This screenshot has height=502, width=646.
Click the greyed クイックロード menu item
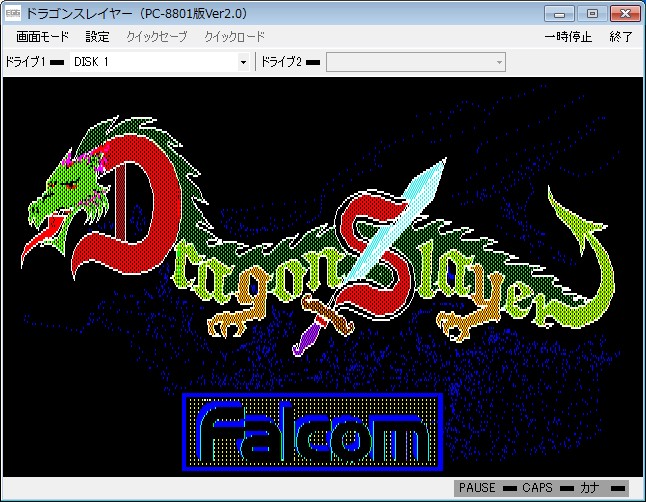click(234, 37)
